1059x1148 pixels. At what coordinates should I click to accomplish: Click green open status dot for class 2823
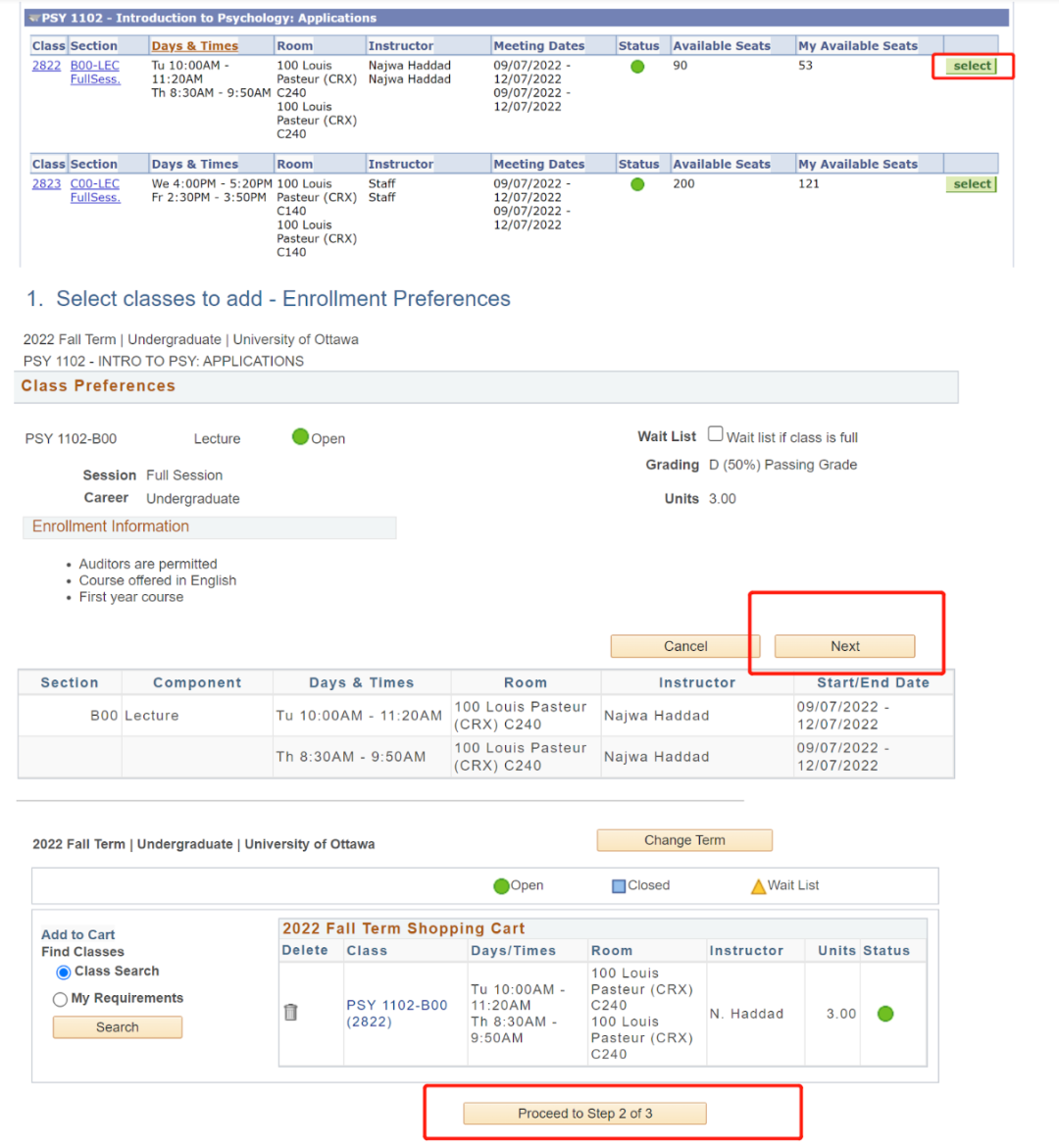pos(638,184)
